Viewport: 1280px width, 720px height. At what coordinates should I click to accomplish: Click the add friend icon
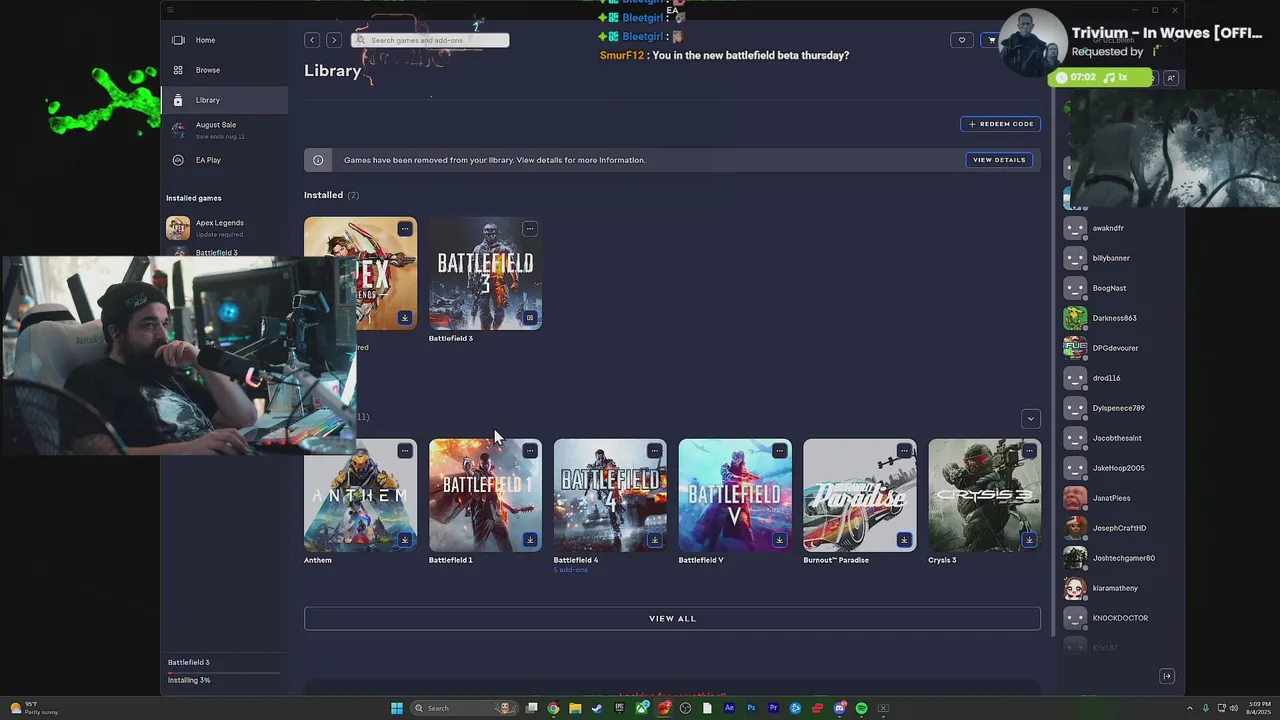(1171, 78)
